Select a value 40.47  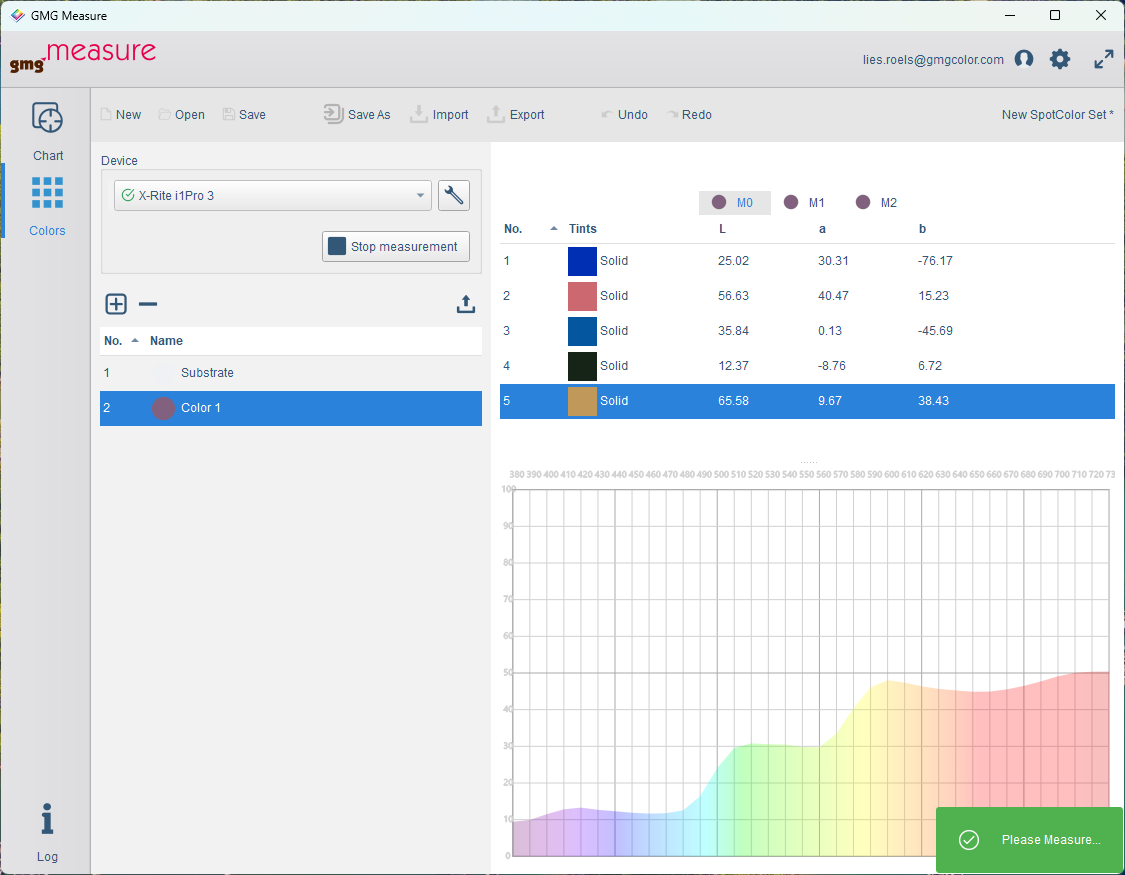click(833, 296)
